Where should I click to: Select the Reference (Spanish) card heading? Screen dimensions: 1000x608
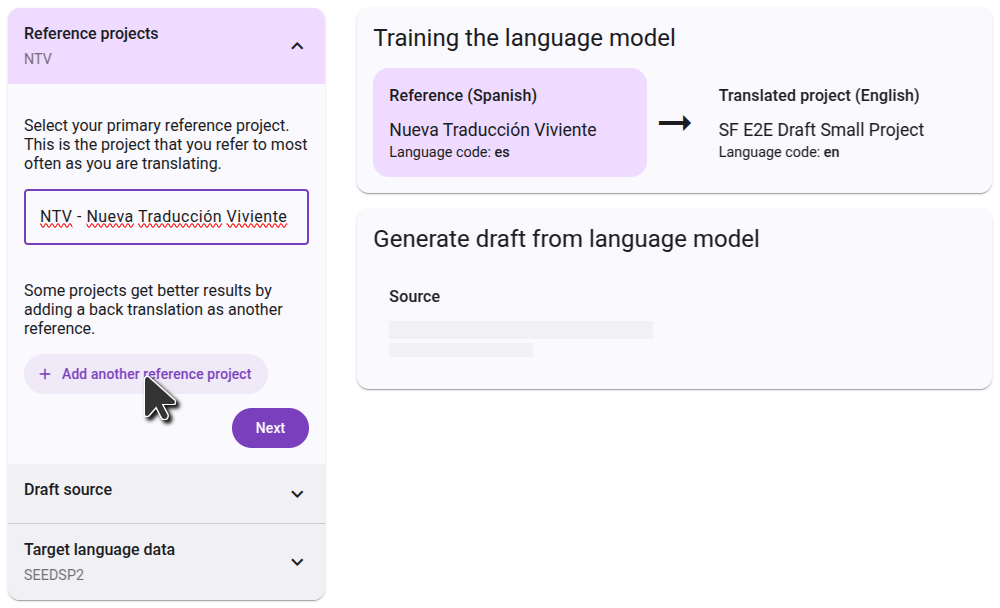pos(463,96)
